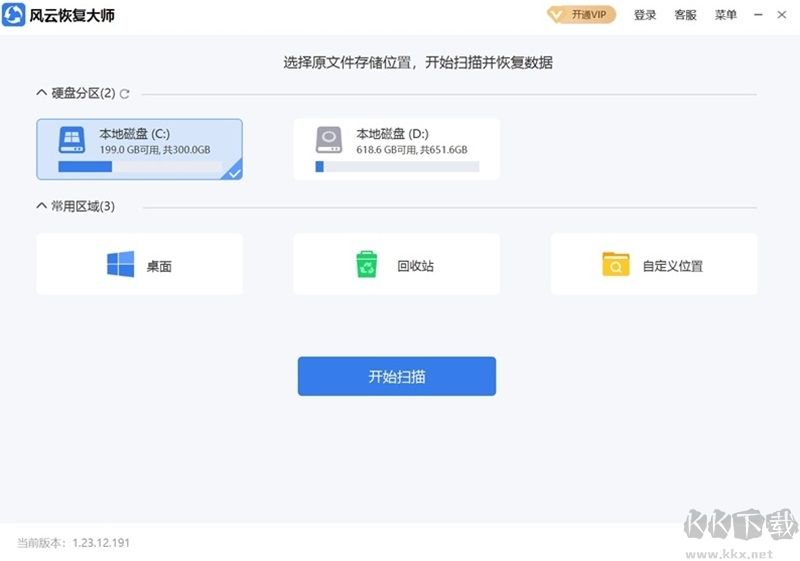
Task: Refresh the 硬盘分区 partition list
Action: [x=124, y=94]
